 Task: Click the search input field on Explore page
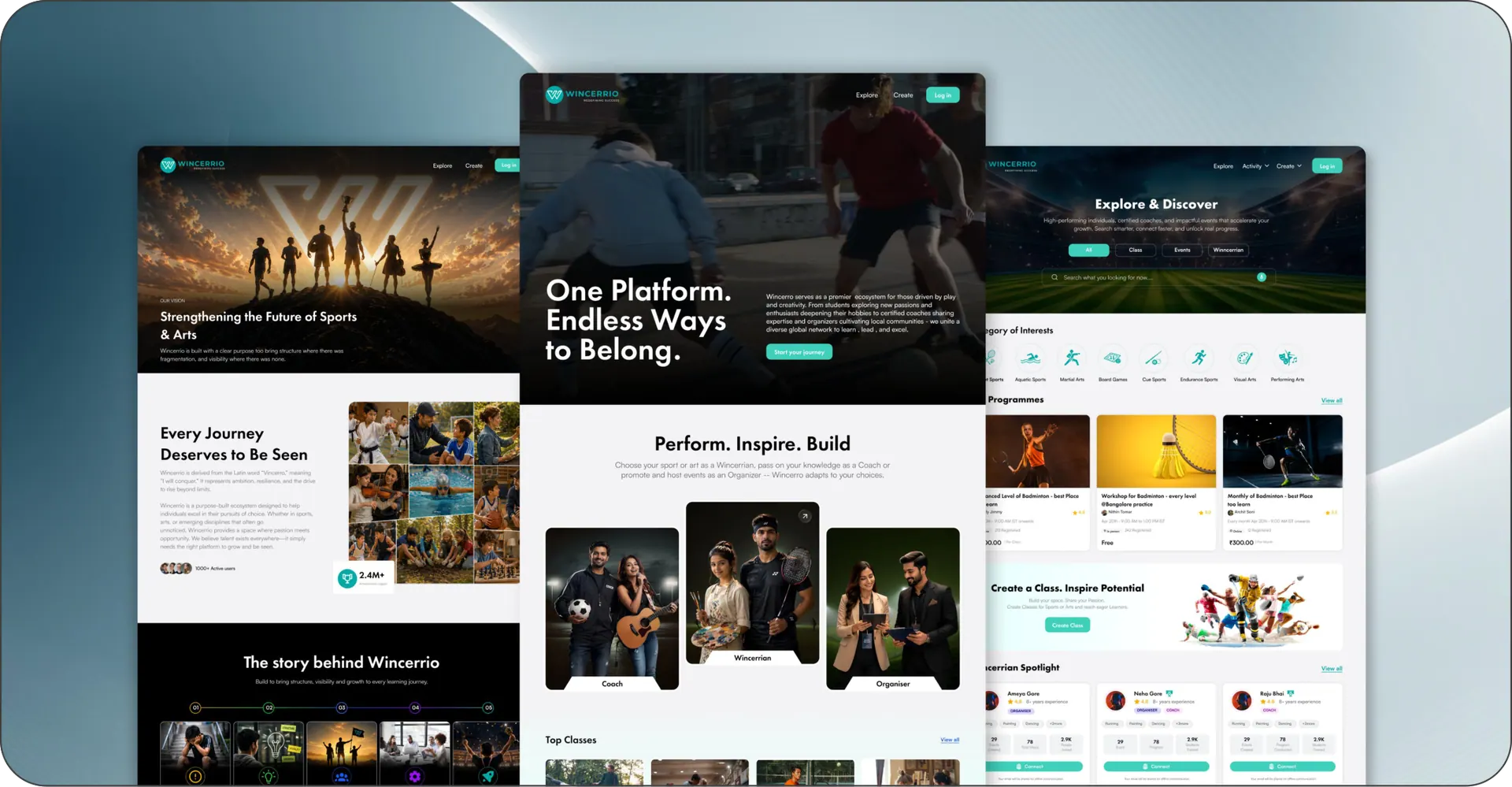point(1158,277)
